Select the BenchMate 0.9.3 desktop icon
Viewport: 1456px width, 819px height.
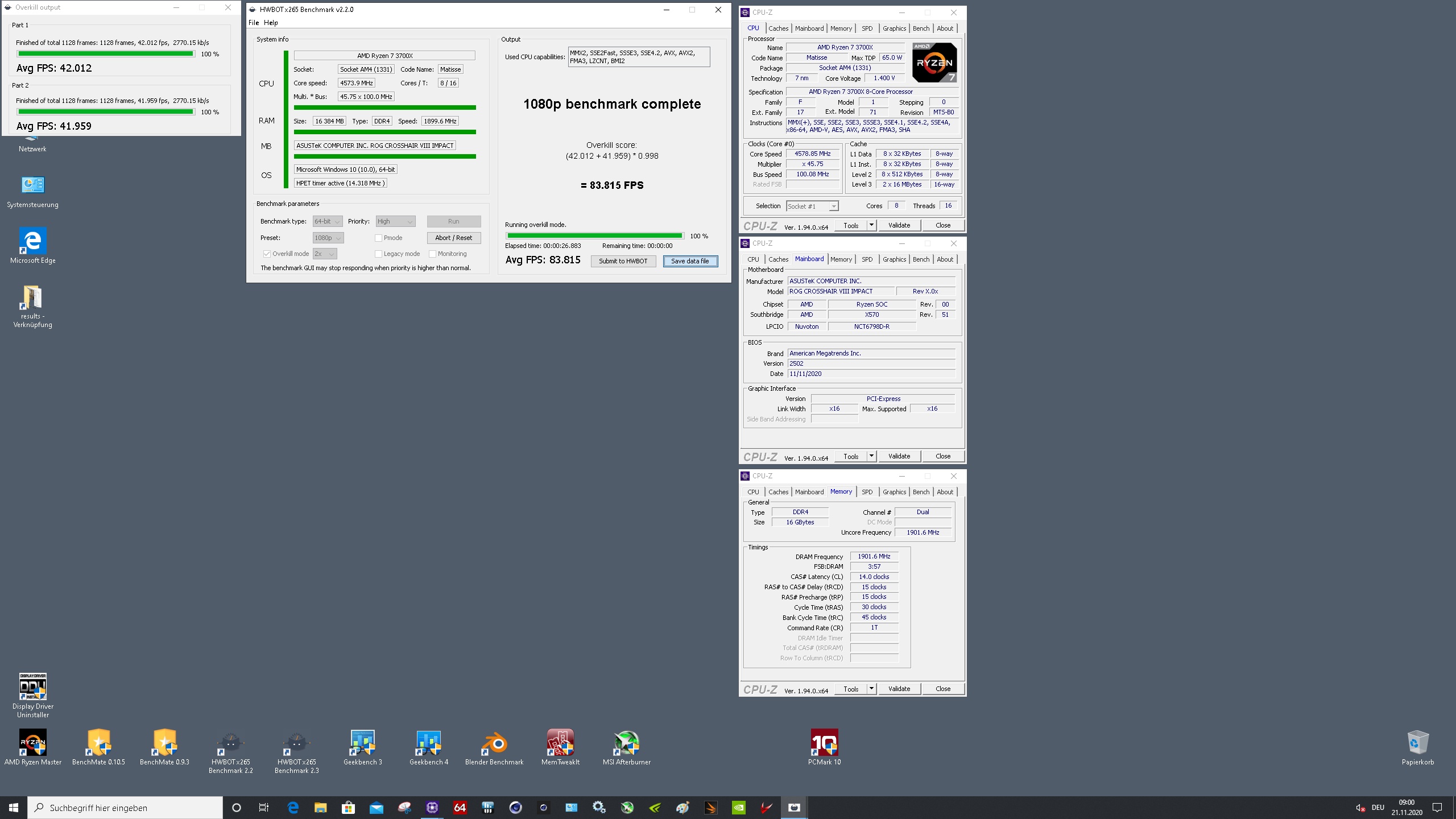point(164,747)
